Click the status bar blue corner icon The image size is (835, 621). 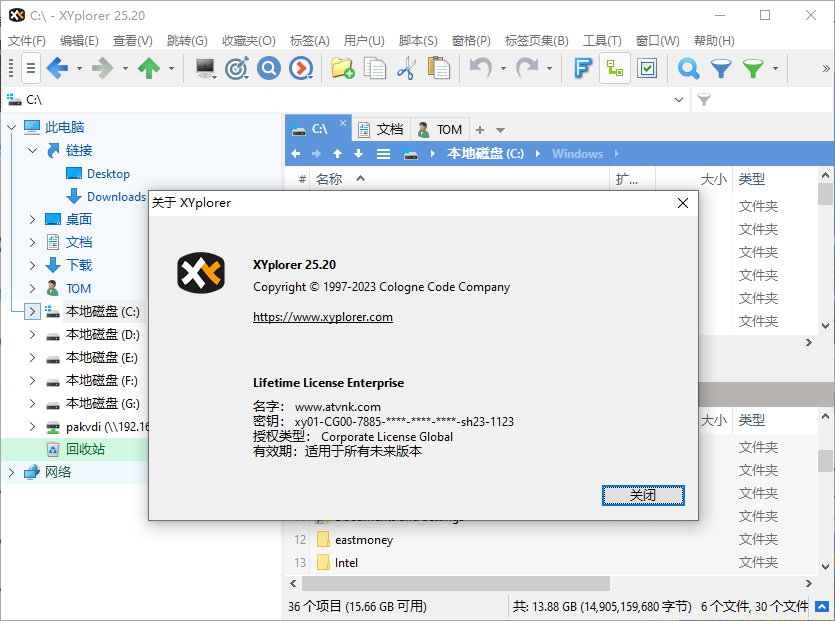coord(822,606)
